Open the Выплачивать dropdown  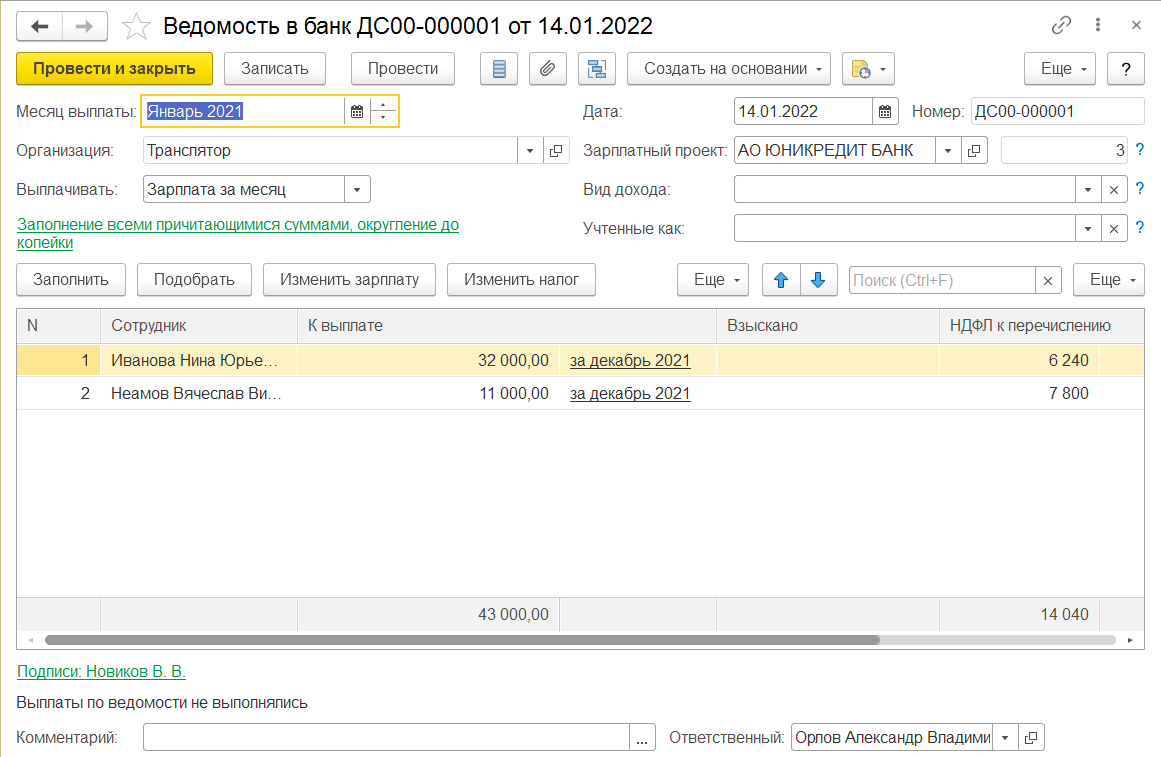pos(357,189)
